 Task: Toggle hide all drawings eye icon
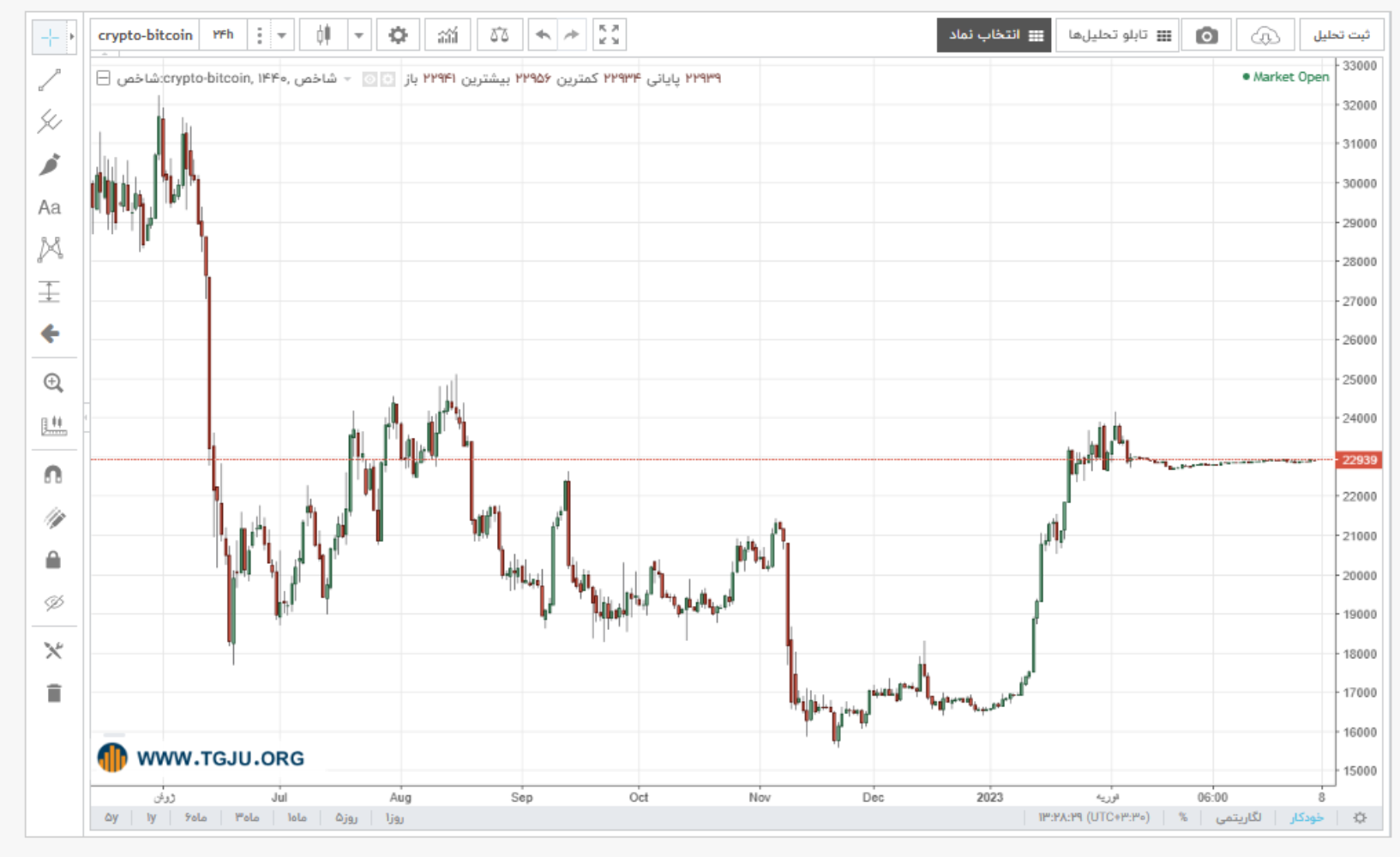pyautogui.click(x=53, y=602)
